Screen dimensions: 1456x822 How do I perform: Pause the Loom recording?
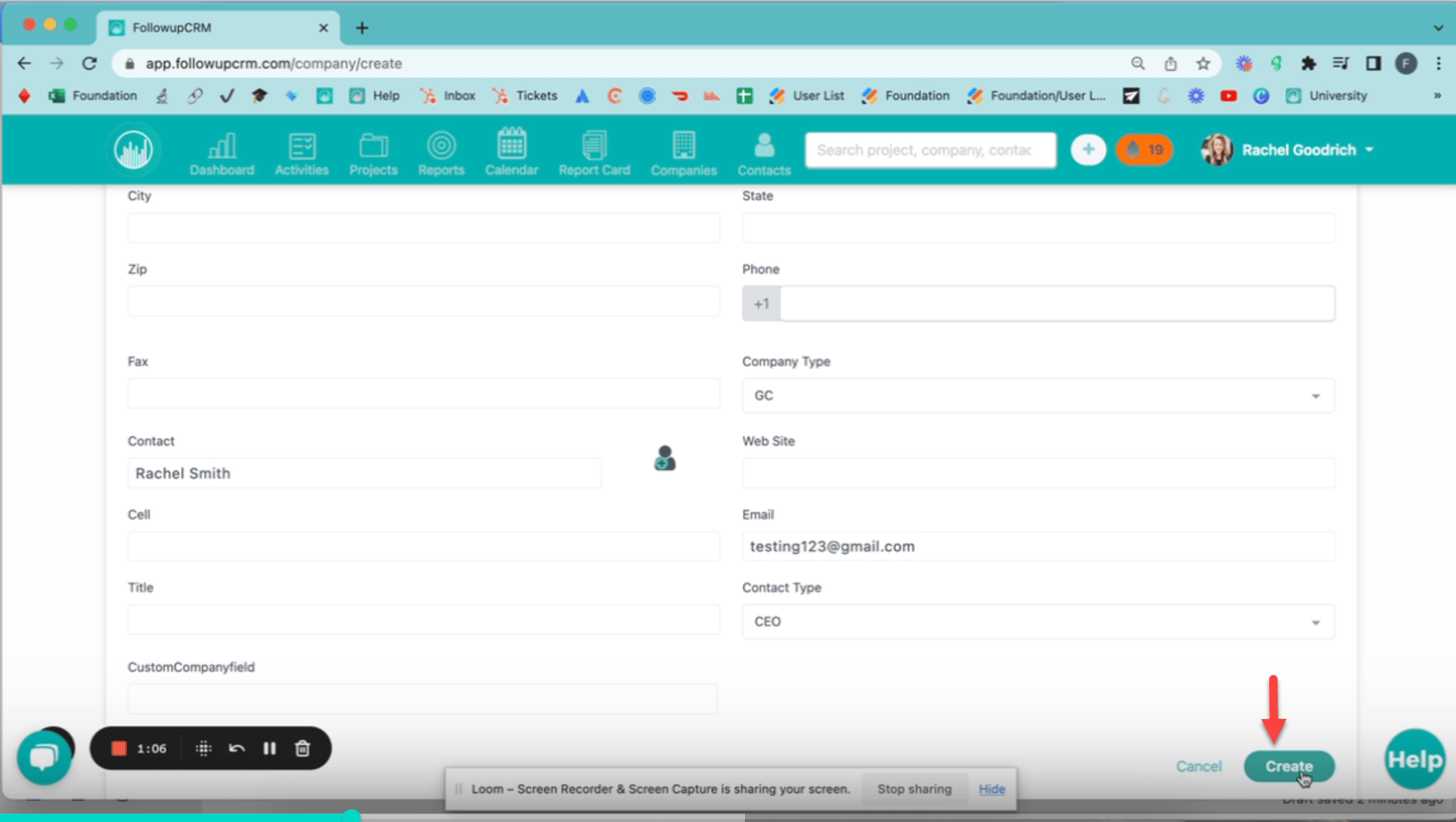point(269,748)
